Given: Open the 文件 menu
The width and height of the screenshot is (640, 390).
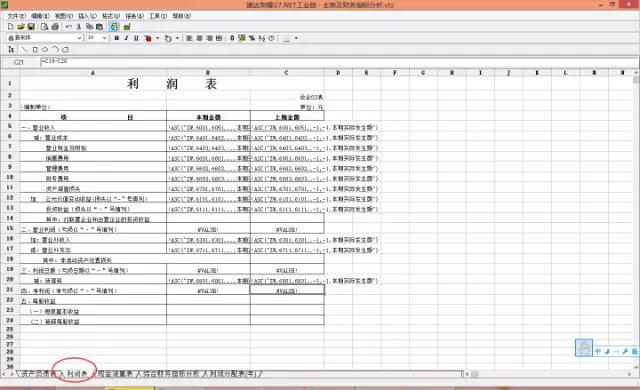Looking at the screenshot, I should [17, 16].
